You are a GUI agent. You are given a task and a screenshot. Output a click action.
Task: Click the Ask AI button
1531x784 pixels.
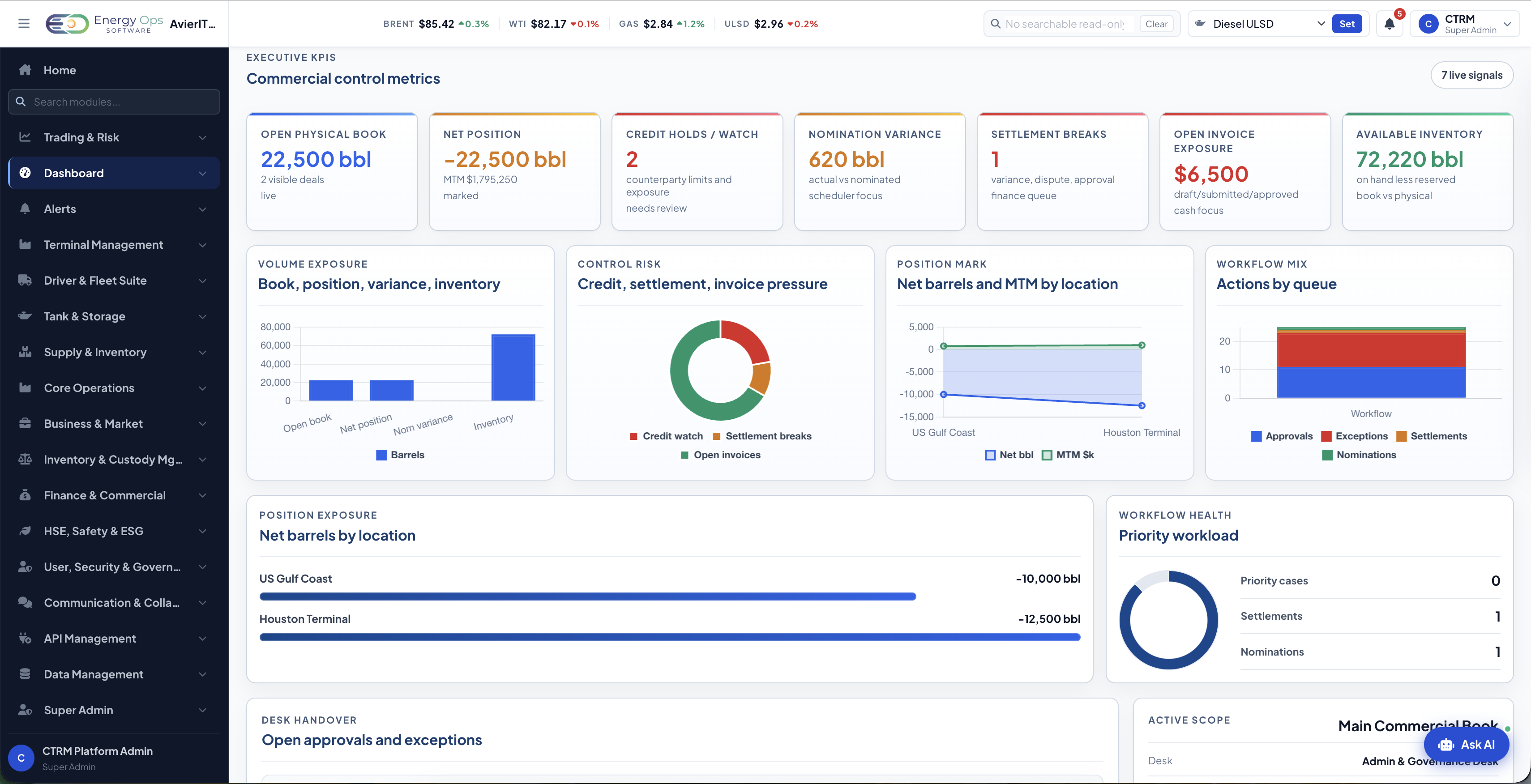click(1466, 745)
